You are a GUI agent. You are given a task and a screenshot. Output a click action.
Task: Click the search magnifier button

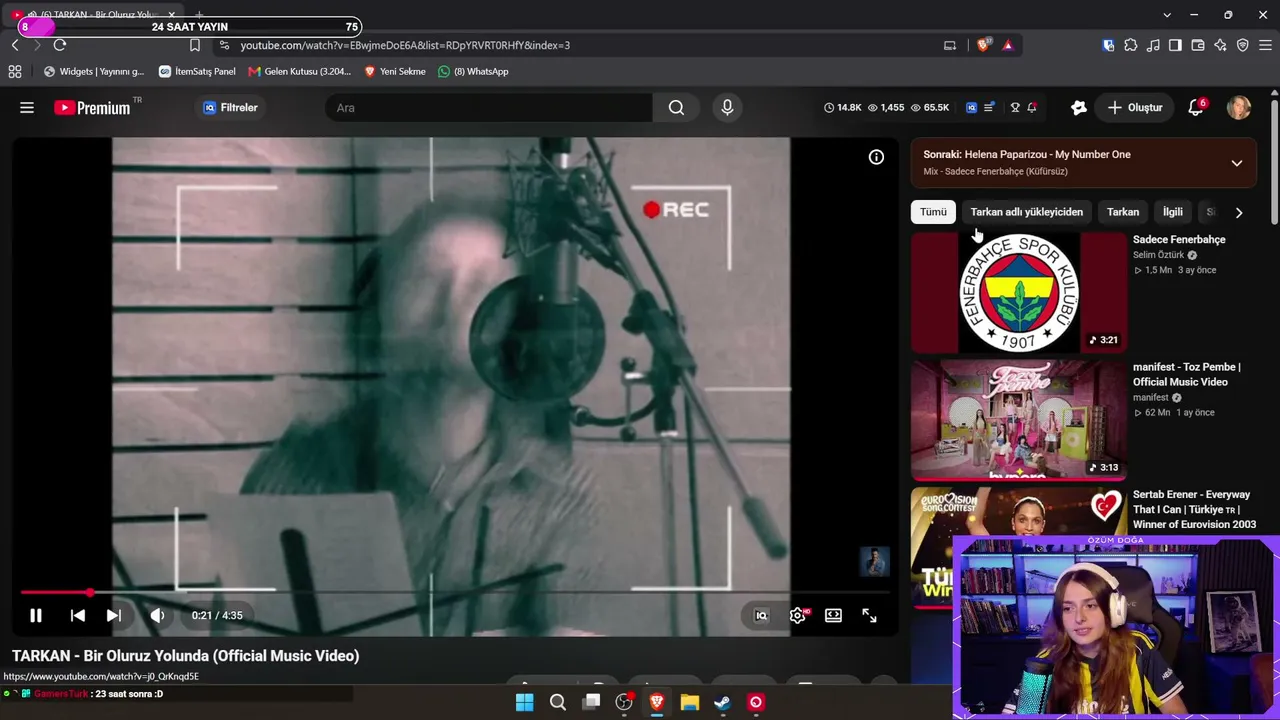tap(676, 108)
